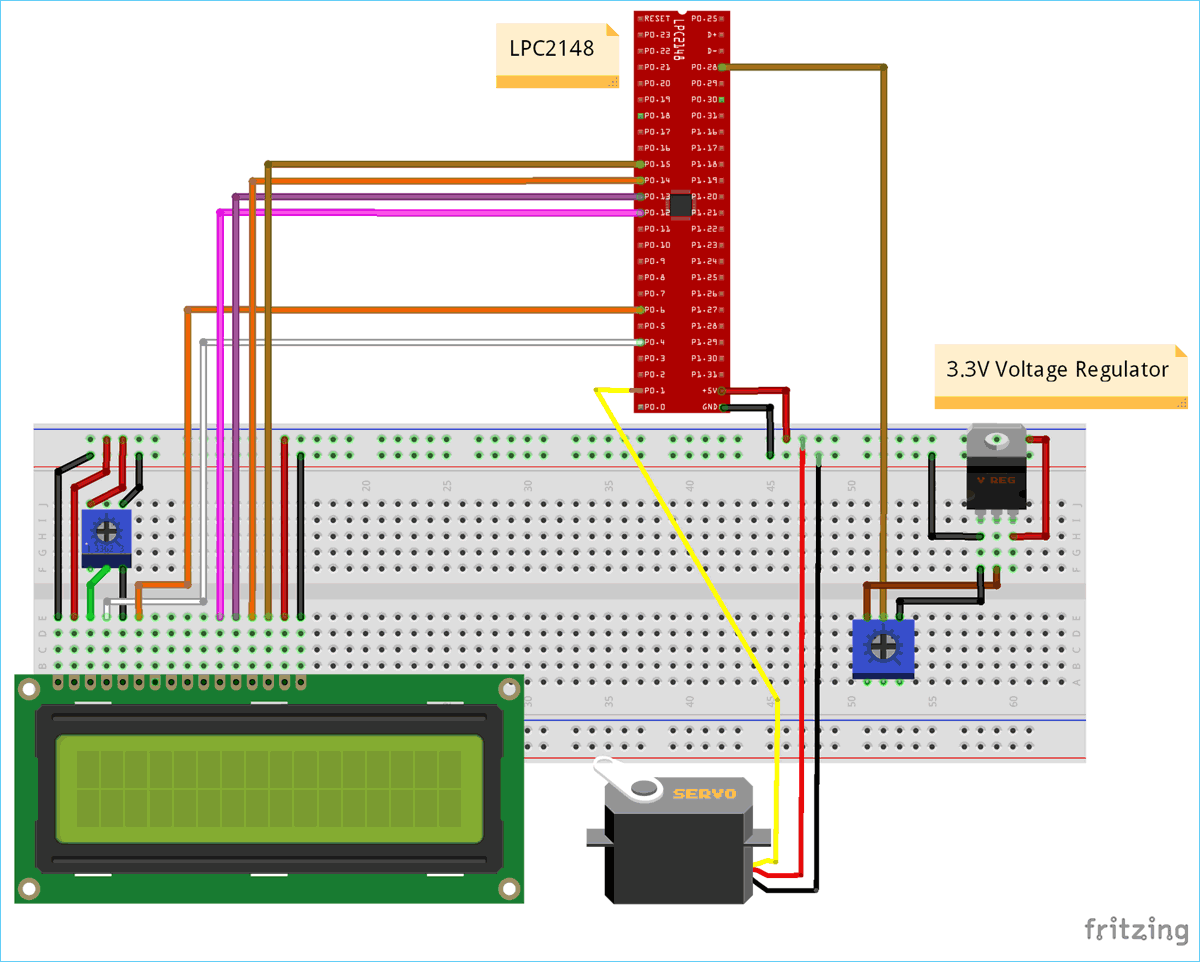Select the right blue potentiometer below the regulator

click(882, 647)
